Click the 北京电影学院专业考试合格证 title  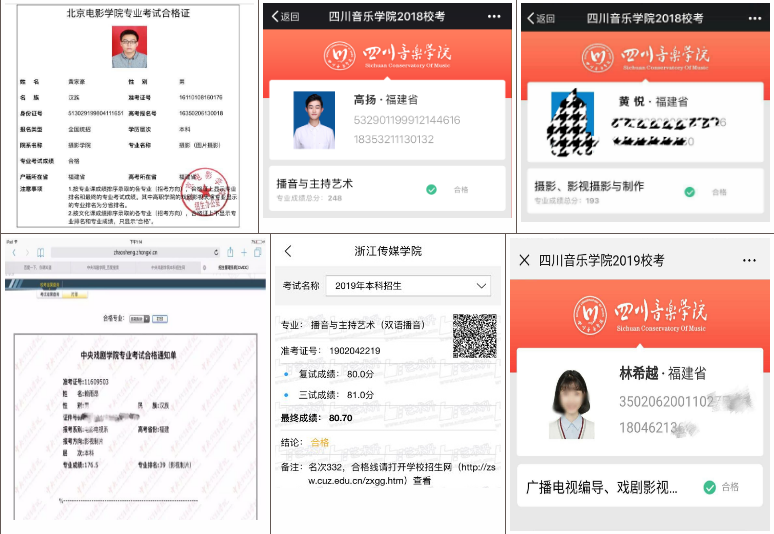pos(128,13)
